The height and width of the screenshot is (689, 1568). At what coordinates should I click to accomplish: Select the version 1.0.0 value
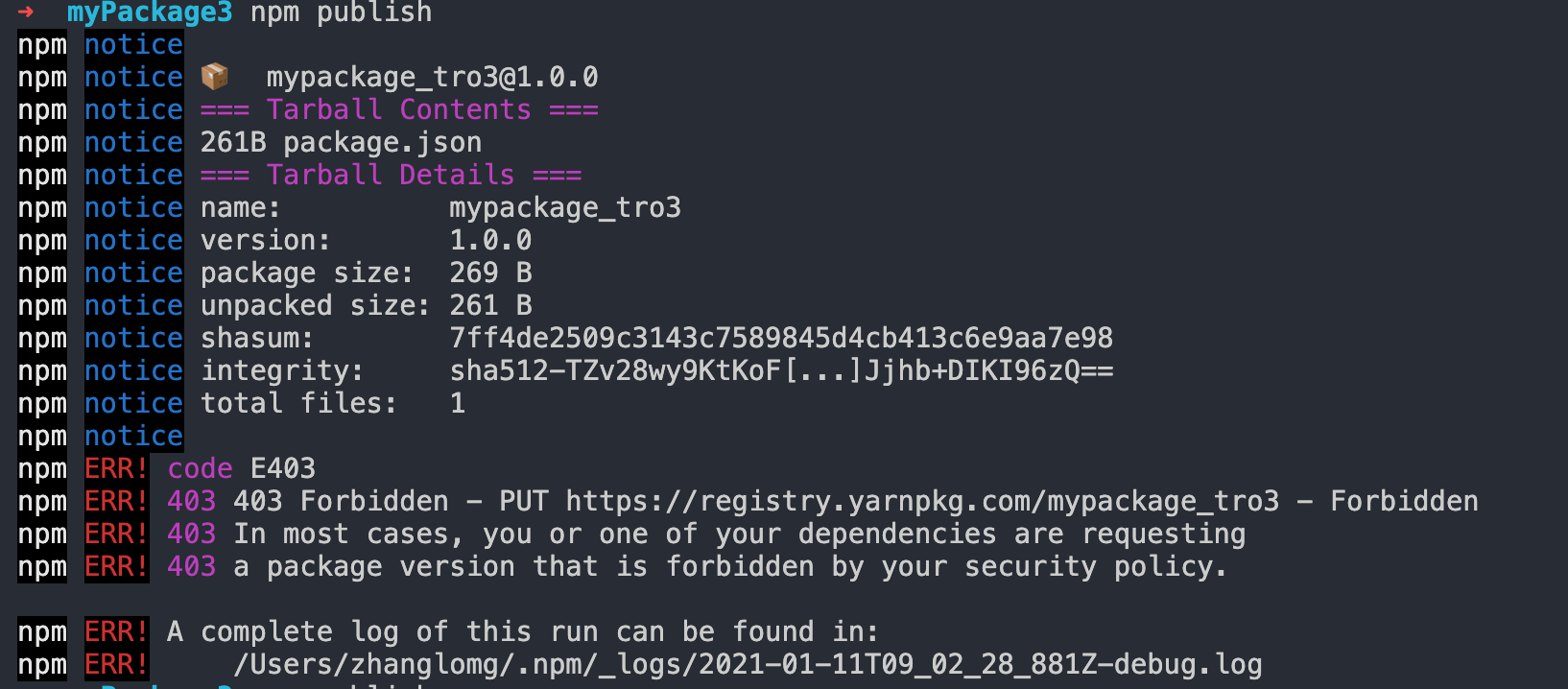pyautogui.click(x=490, y=240)
